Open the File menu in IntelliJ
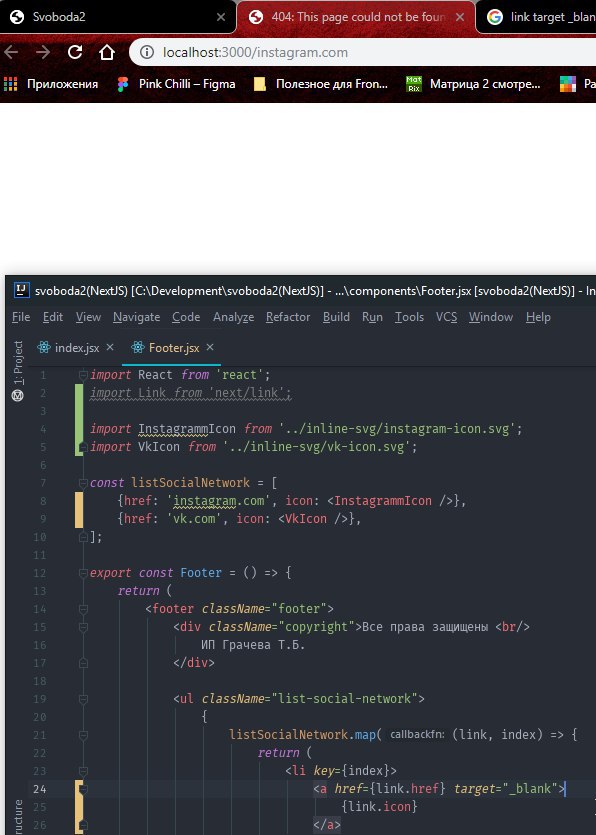This screenshot has width=596, height=835. pos(21,317)
